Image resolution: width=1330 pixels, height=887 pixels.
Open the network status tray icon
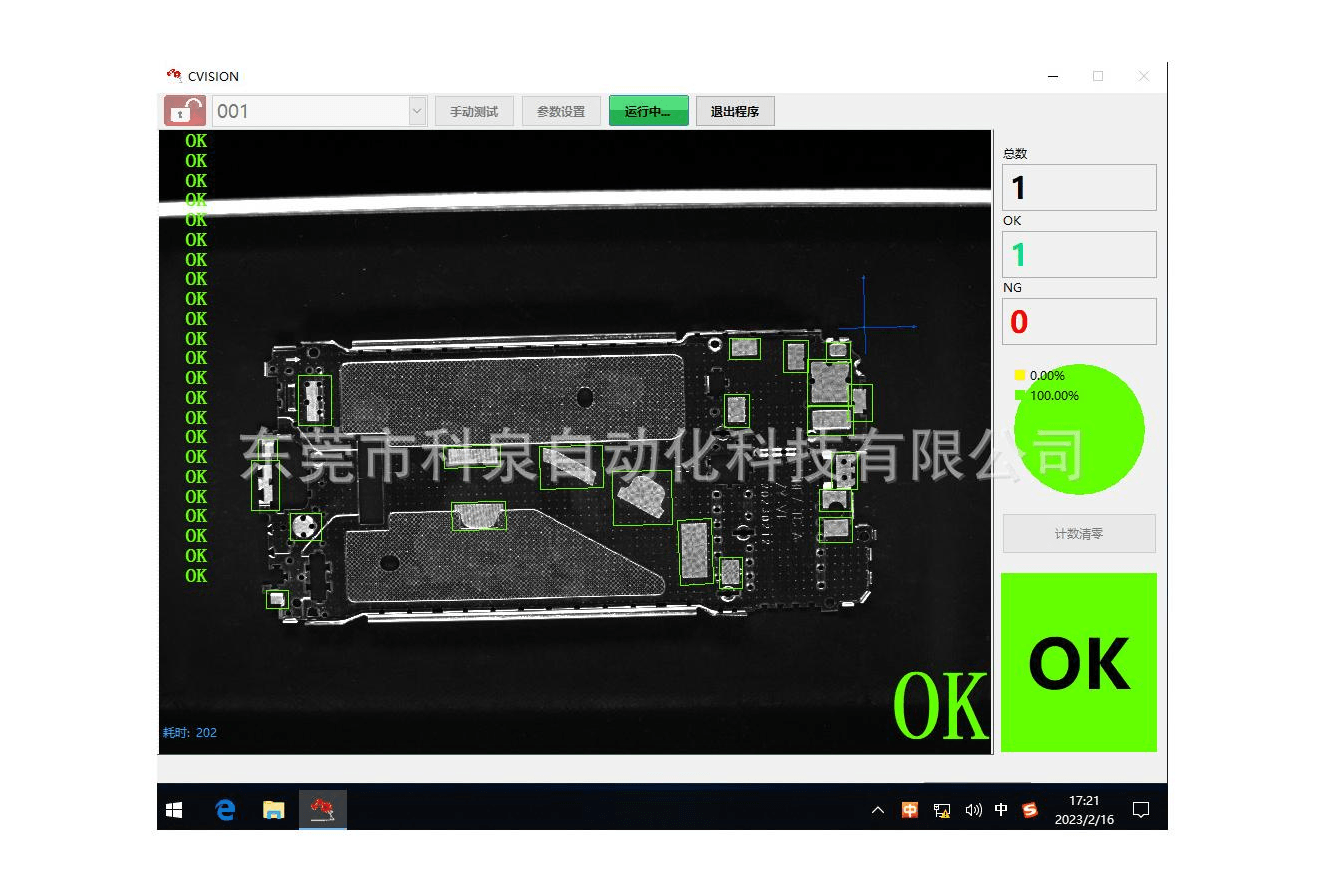(x=942, y=810)
